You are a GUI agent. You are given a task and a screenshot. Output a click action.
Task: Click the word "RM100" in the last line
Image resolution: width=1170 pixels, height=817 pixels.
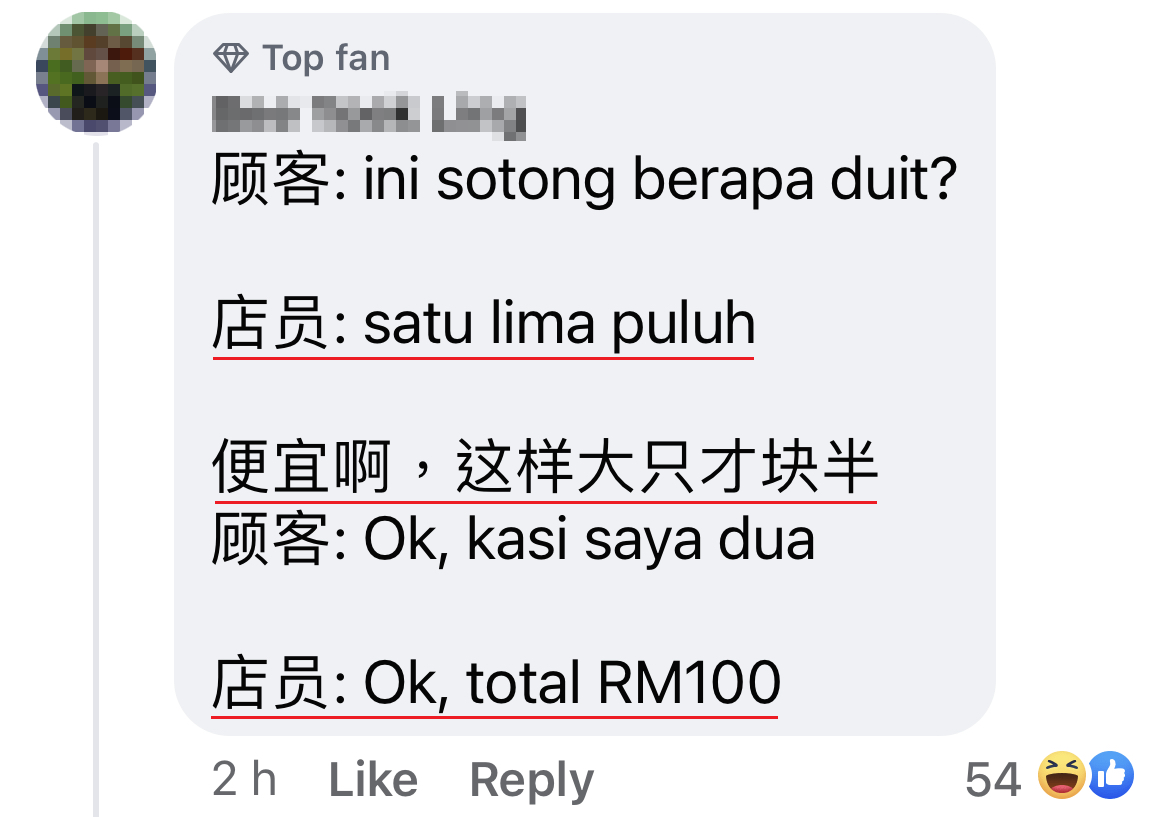coord(689,683)
